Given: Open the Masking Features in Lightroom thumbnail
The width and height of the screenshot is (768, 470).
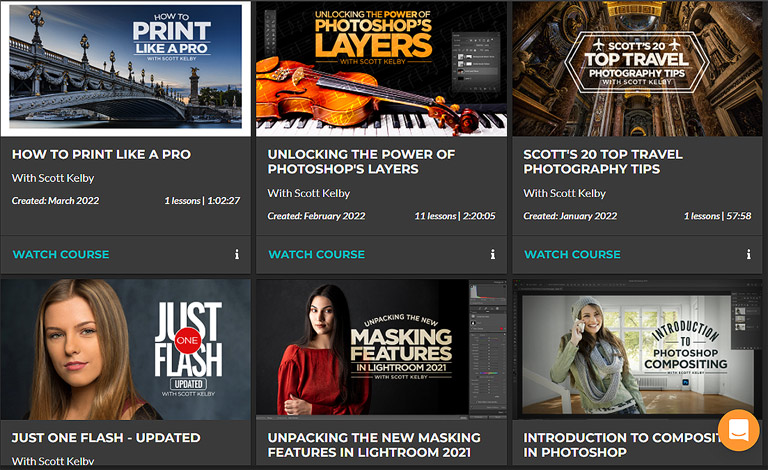Looking at the screenshot, I should coord(382,350).
